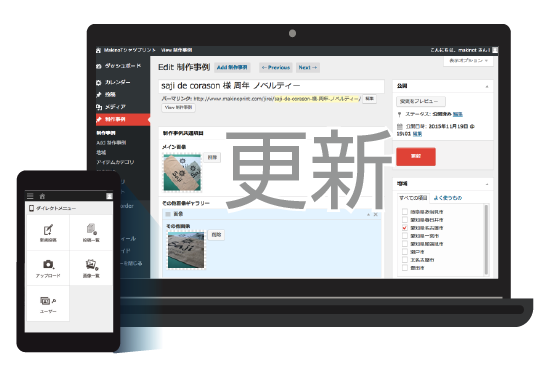553x374 pixels.
Task: Open ダッシュボード in the sidebar
Action: [122, 66]
